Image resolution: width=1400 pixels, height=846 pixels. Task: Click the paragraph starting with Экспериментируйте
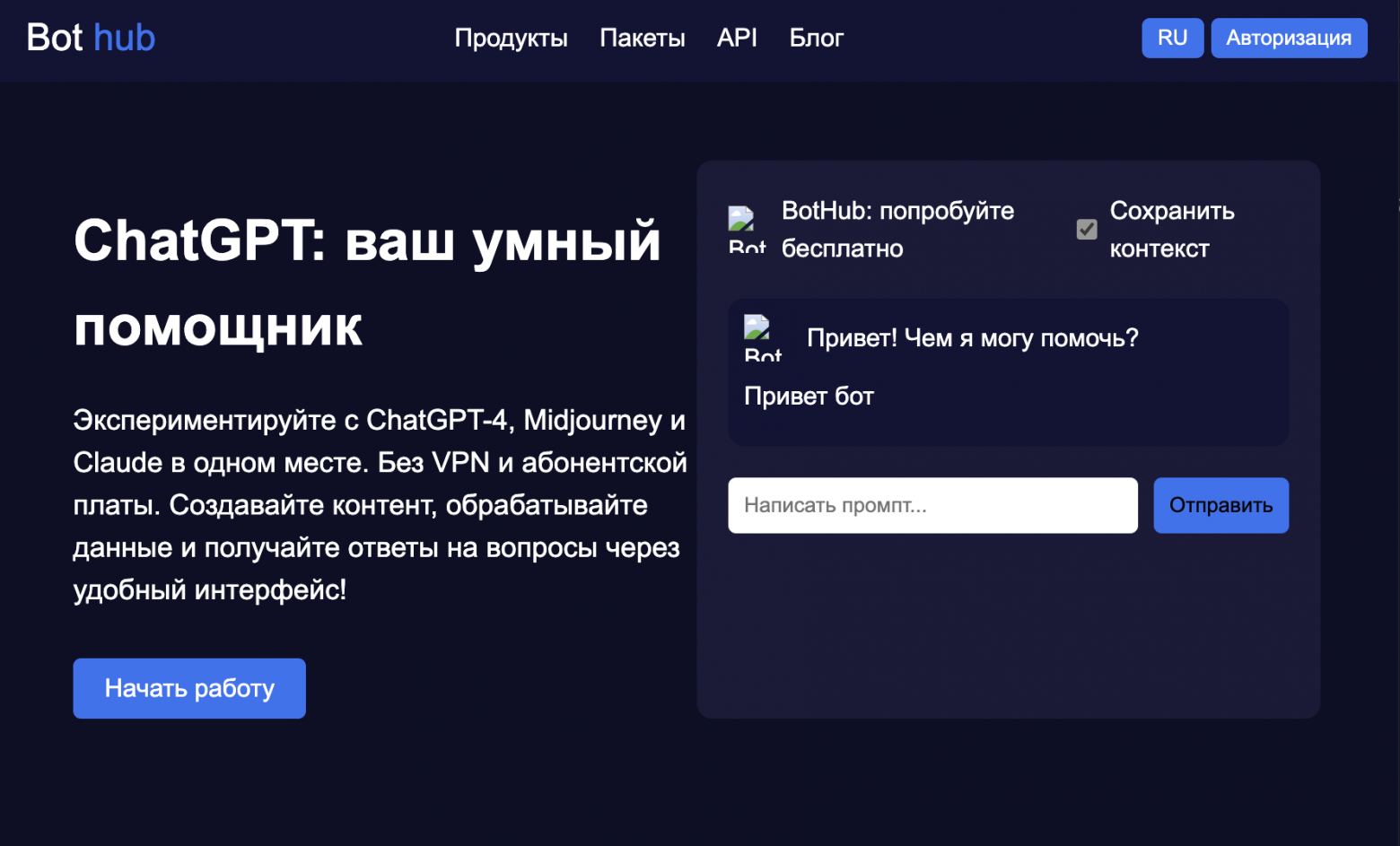[x=381, y=505]
